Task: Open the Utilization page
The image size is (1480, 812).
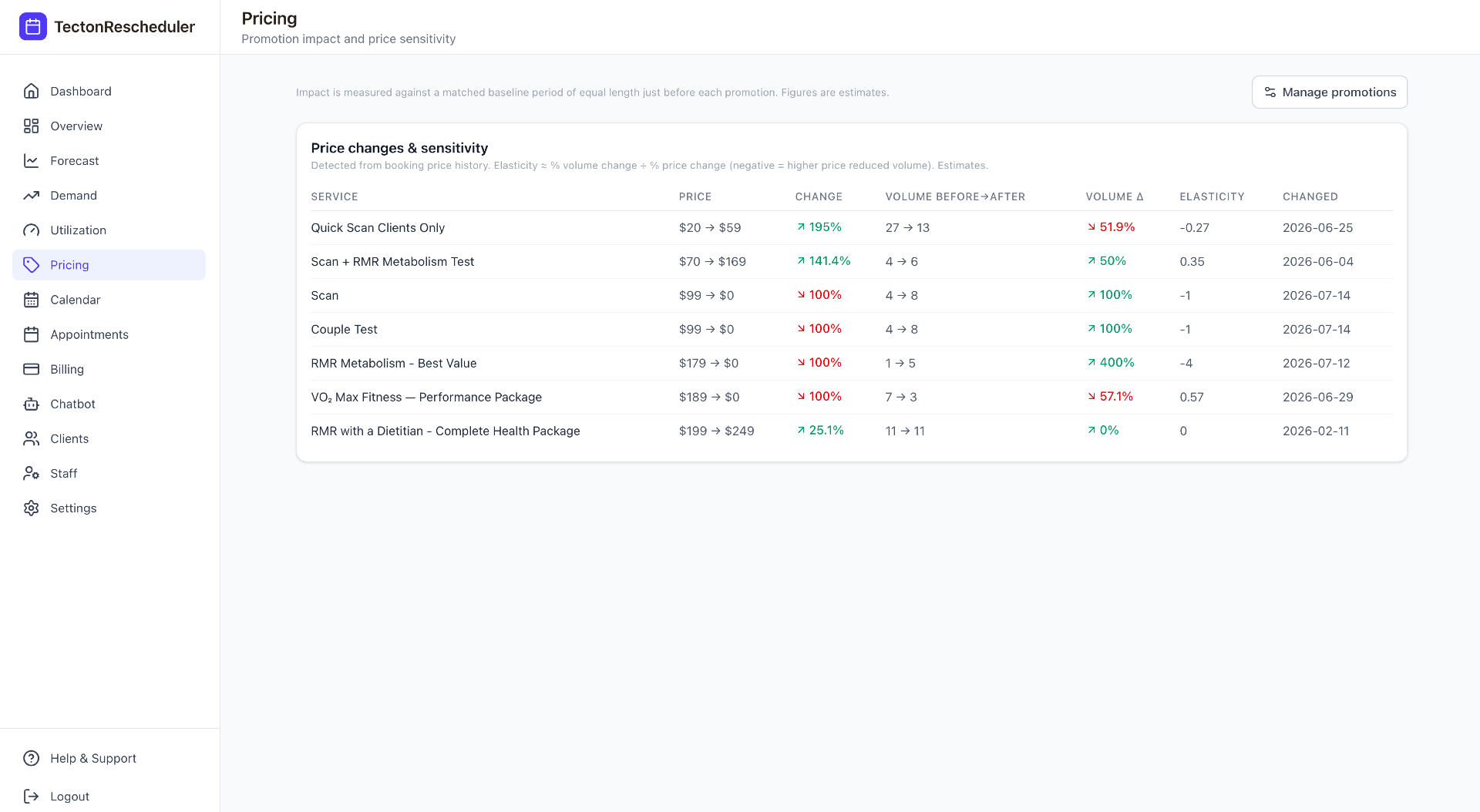Action: click(109, 230)
